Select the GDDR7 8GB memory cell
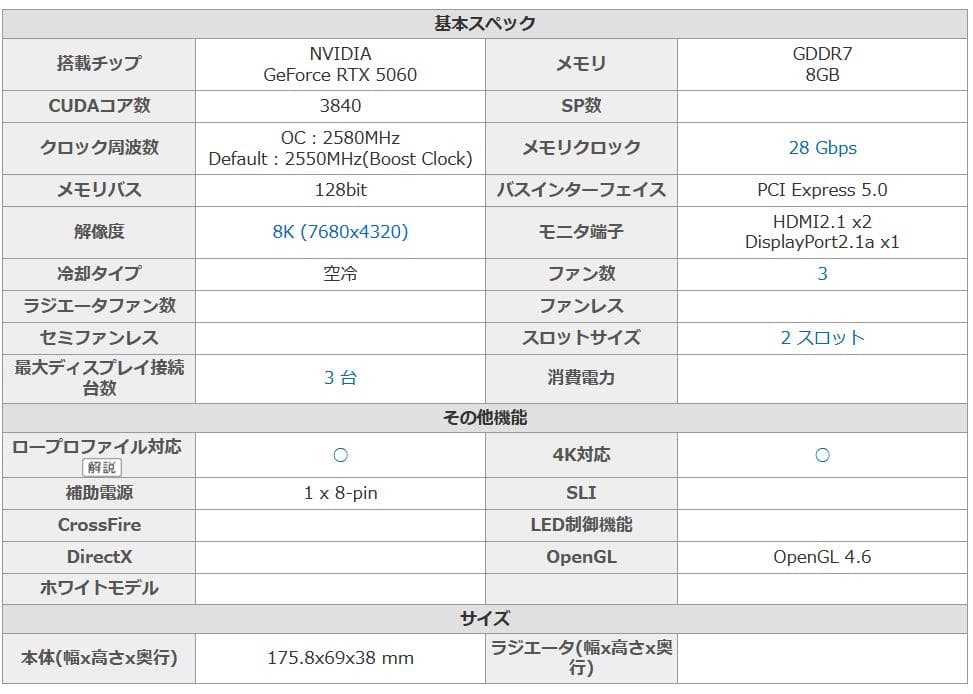 (x=822, y=64)
